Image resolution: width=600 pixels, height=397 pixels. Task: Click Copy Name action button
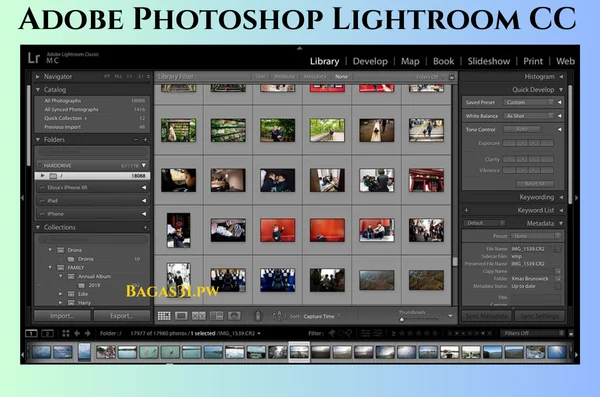pyautogui.click(x=558, y=271)
